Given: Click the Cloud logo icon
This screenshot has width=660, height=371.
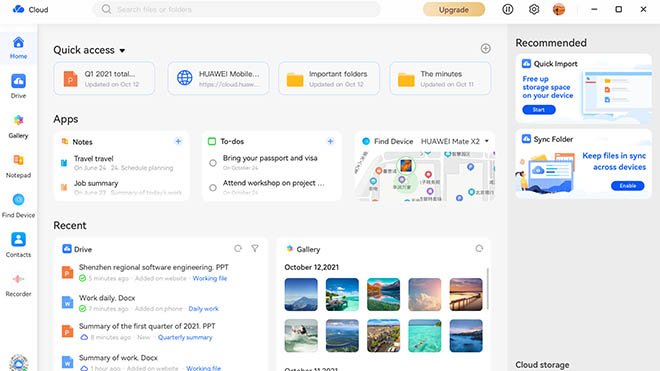Looking at the screenshot, I should coord(19,9).
